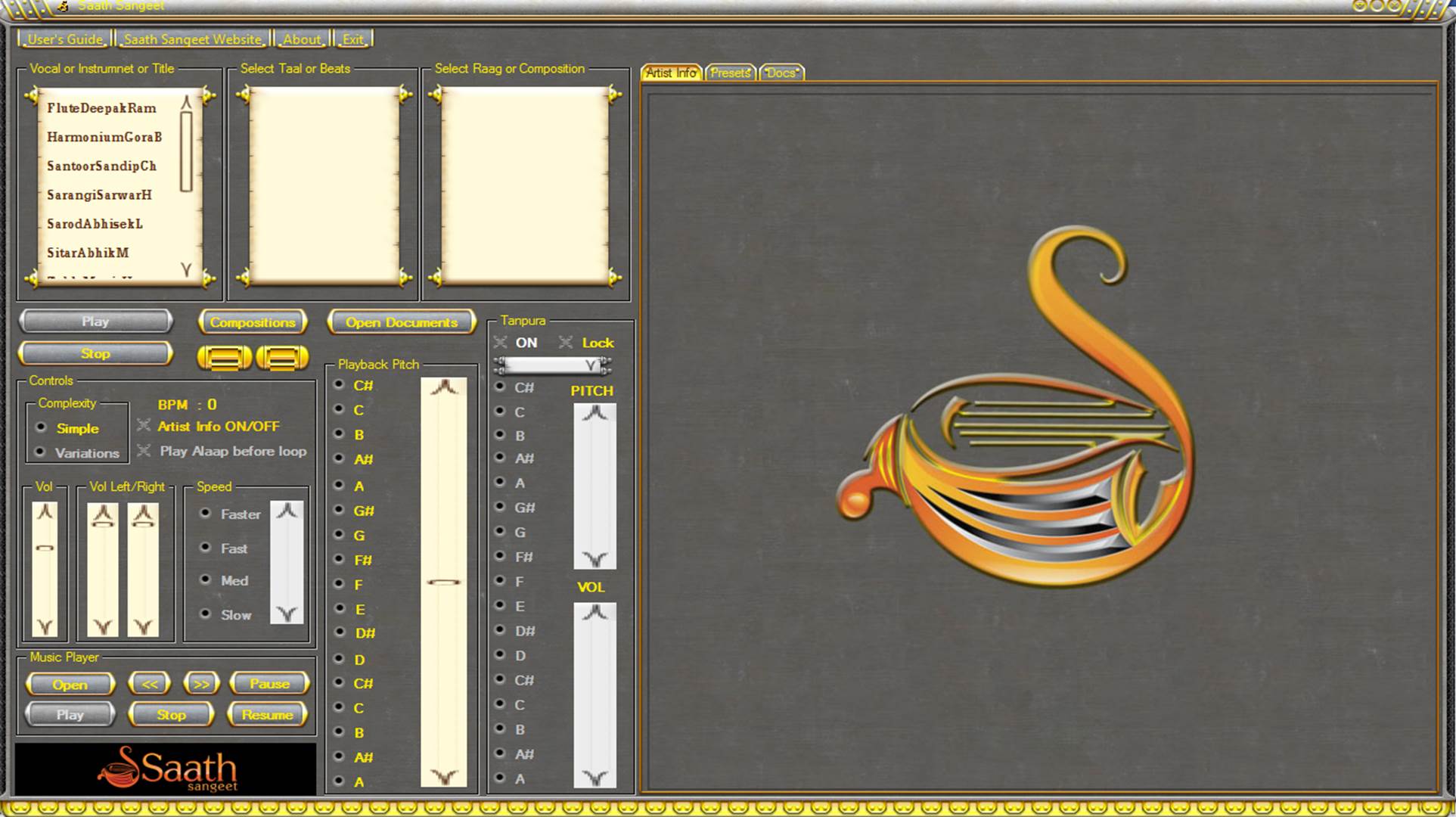Click Tanpura VOL slider up arrow
Image resolution: width=1456 pixels, height=817 pixels.
(595, 613)
